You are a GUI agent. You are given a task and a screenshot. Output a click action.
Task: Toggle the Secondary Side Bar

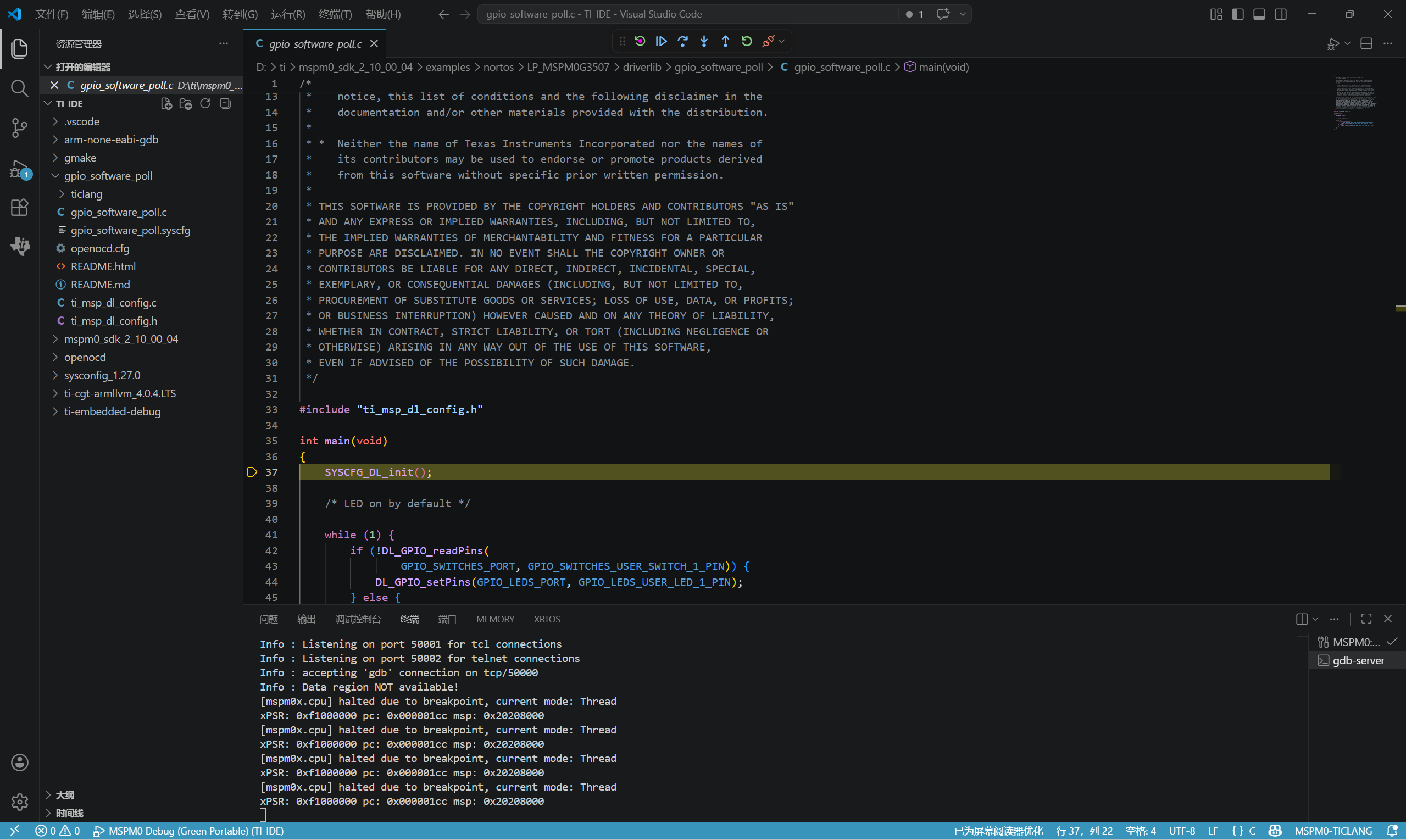click(1280, 14)
